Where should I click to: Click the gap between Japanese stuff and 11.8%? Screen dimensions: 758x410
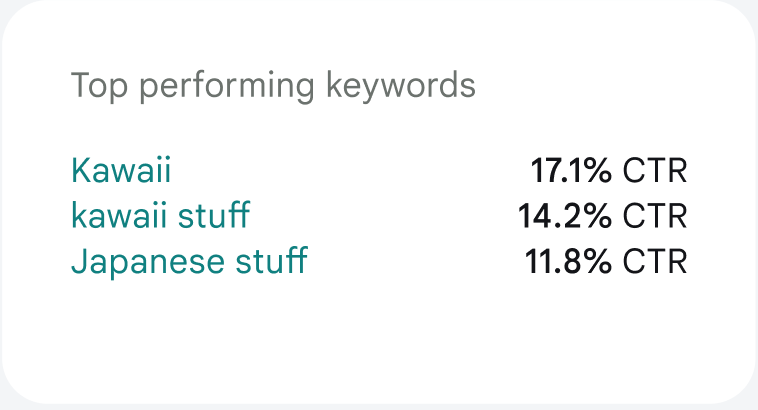[x=415, y=262]
